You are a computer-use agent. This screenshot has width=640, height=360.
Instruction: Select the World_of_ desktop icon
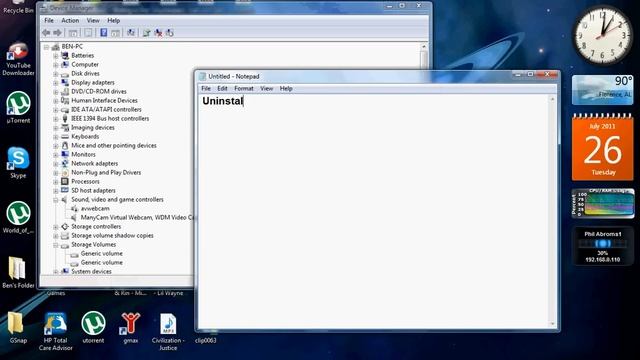pos(18,217)
